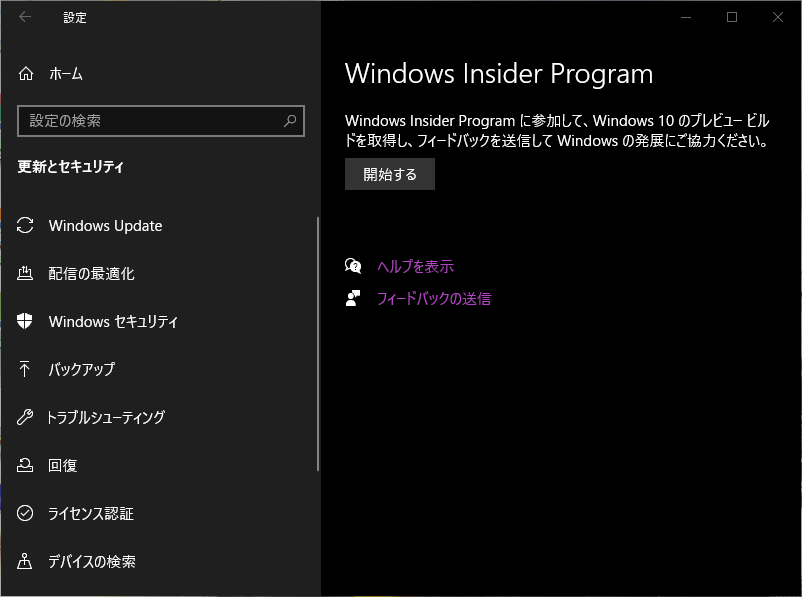Click the wrench icon for トラブルシューティング
Screen dimensions: 802x597
point(25,417)
